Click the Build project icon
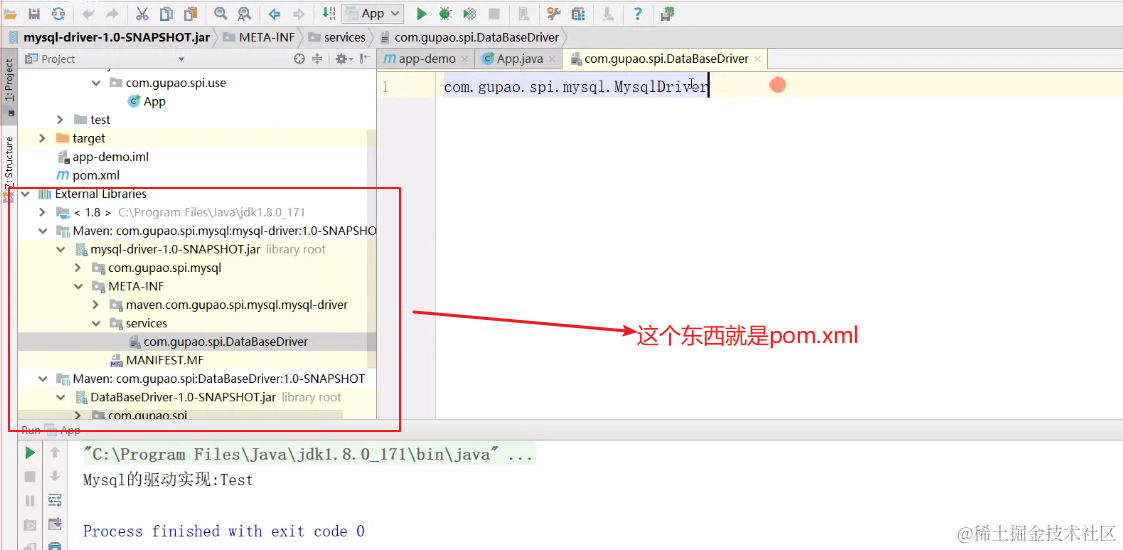This screenshot has width=1123, height=550. coord(328,13)
